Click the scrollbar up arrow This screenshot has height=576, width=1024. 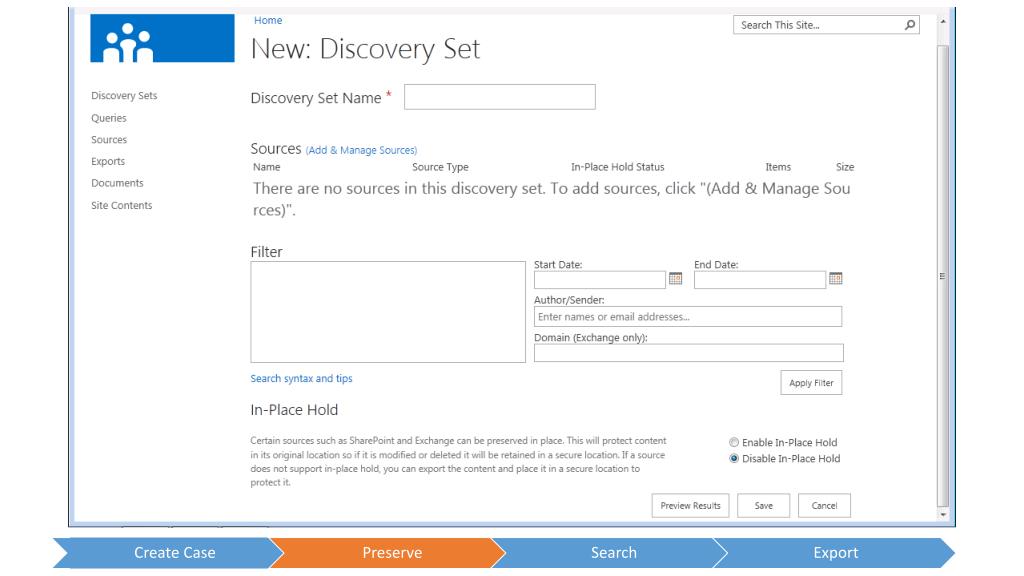[x=942, y=21]
